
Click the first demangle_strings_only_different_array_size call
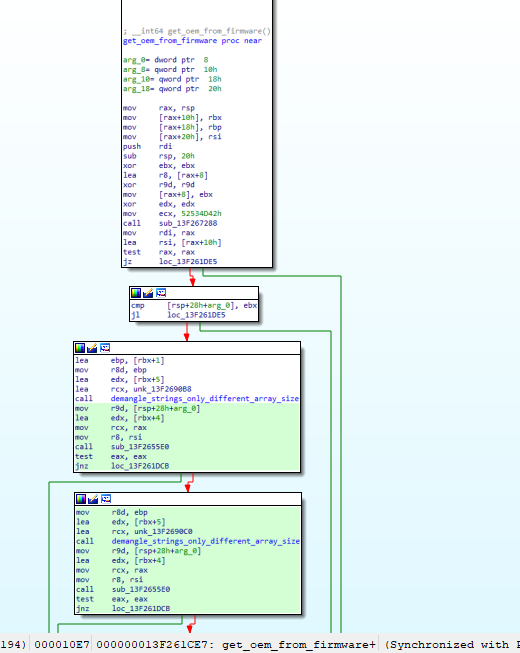tap(204, 399)
